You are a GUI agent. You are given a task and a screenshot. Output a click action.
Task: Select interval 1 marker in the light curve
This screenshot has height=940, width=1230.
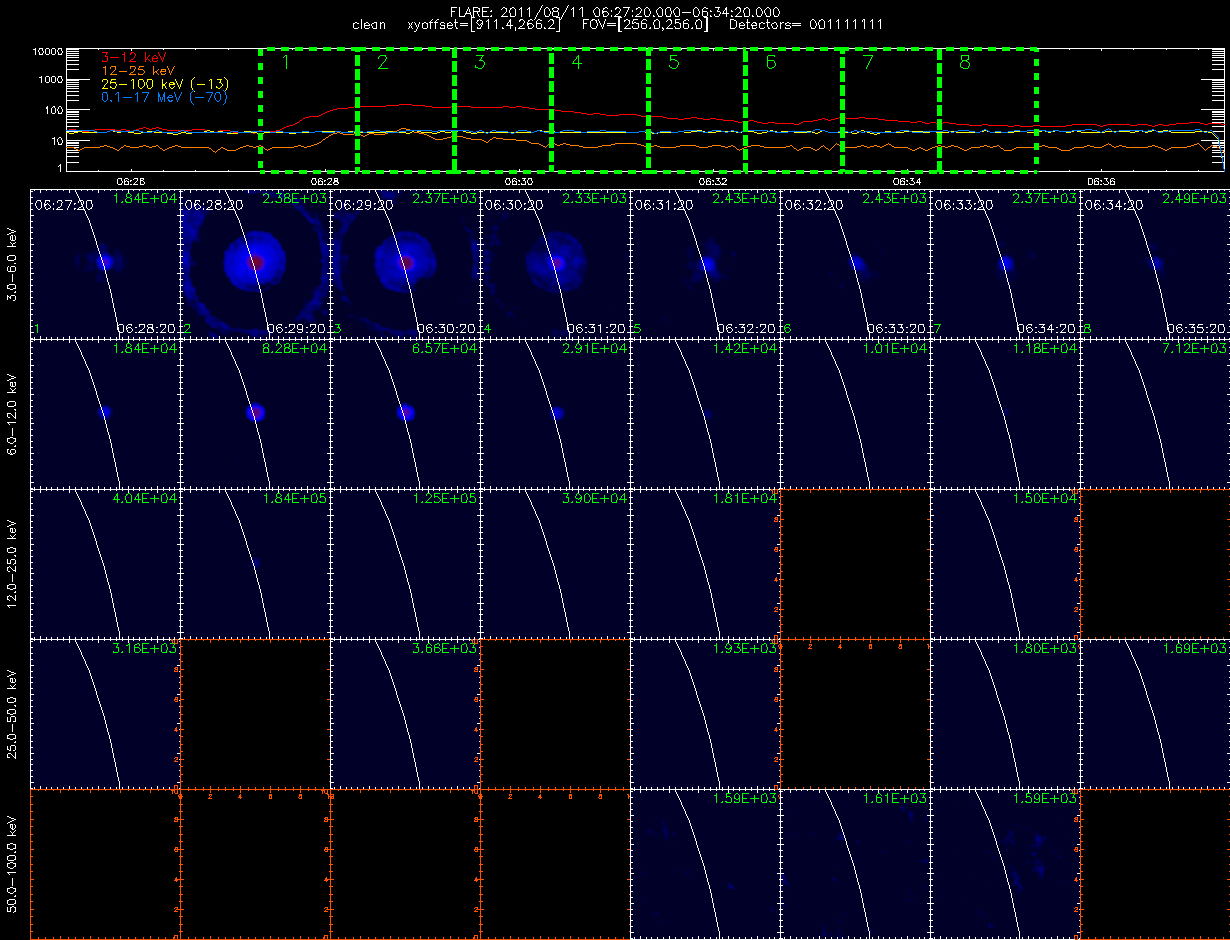(285, 63)
